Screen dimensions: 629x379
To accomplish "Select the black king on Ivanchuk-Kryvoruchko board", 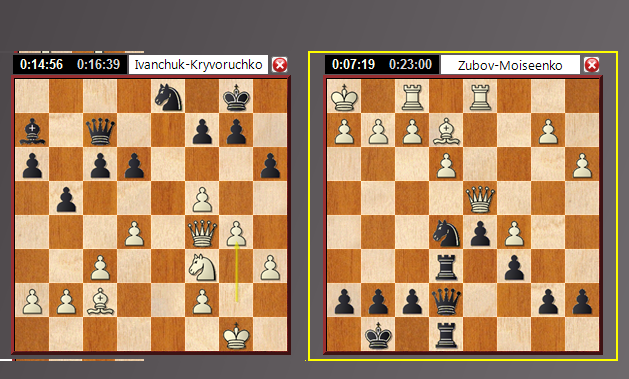I will point(236,97).
